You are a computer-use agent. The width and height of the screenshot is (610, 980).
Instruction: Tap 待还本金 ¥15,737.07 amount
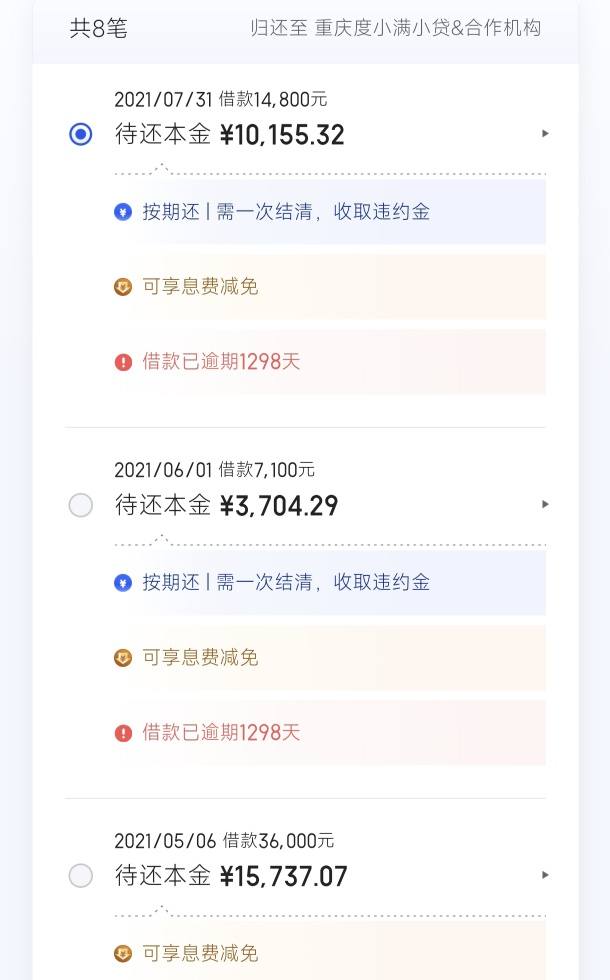[231, 876]
